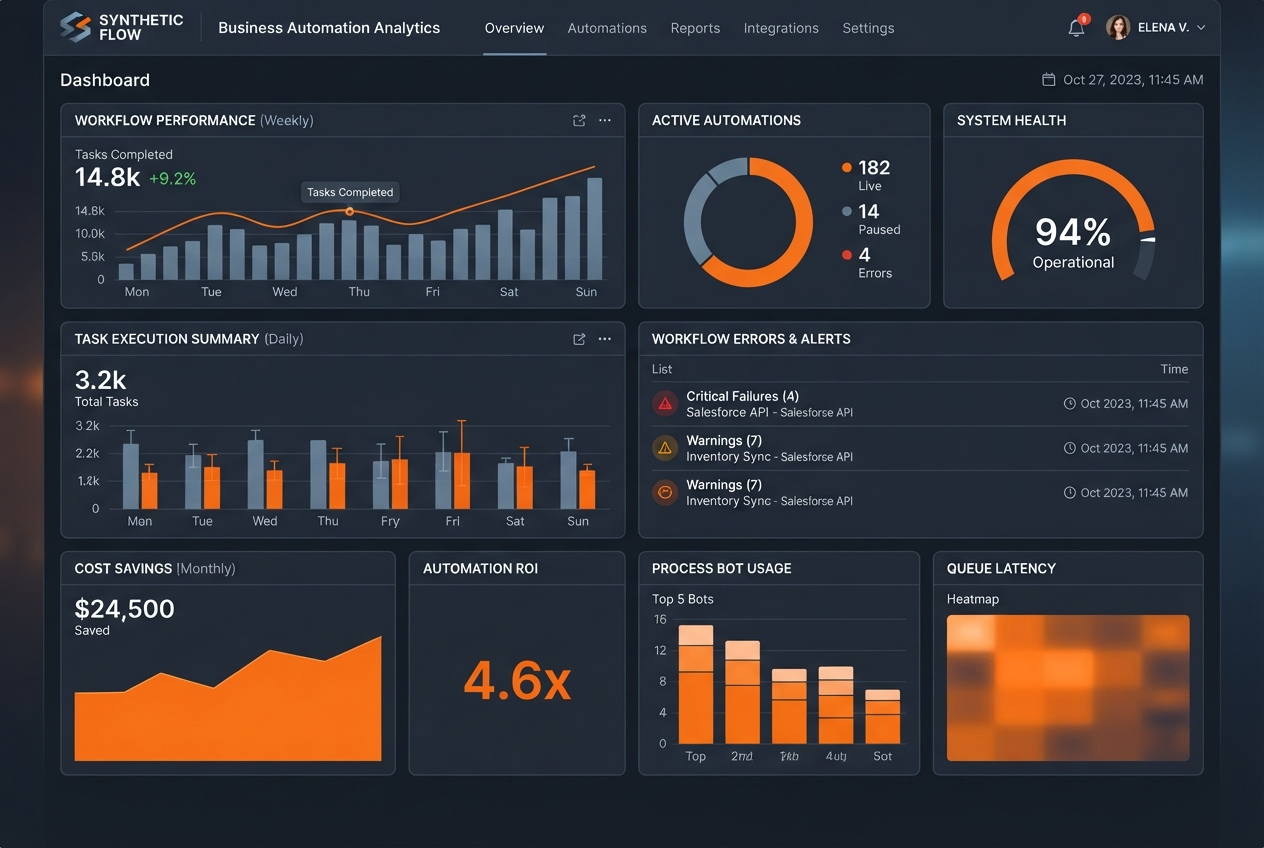
Task: Click the 14 Paused count
Action: click(x=869, y=211)
